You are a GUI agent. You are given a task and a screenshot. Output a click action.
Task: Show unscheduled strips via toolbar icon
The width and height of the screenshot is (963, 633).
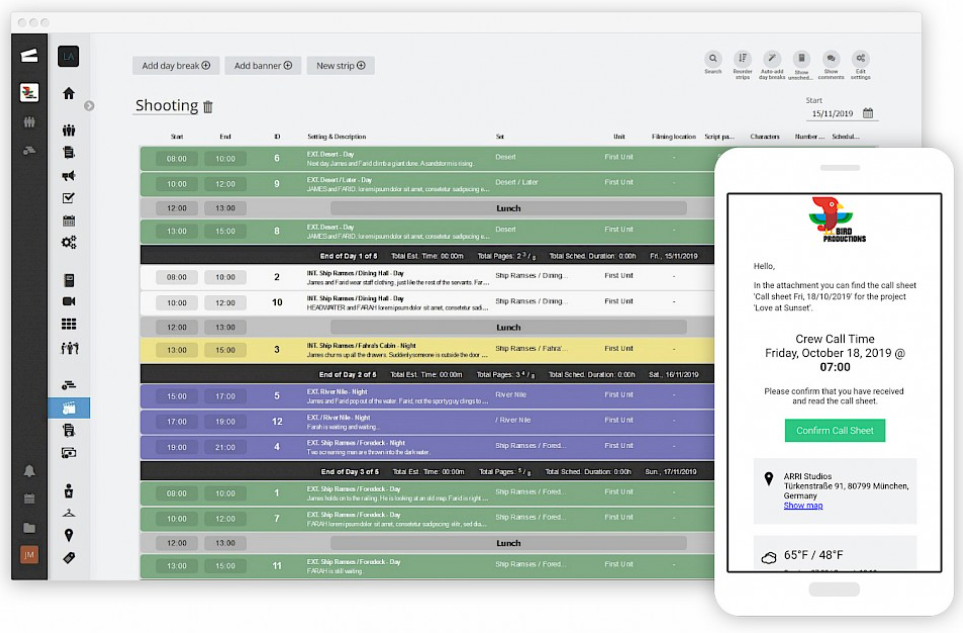[801, 58]
